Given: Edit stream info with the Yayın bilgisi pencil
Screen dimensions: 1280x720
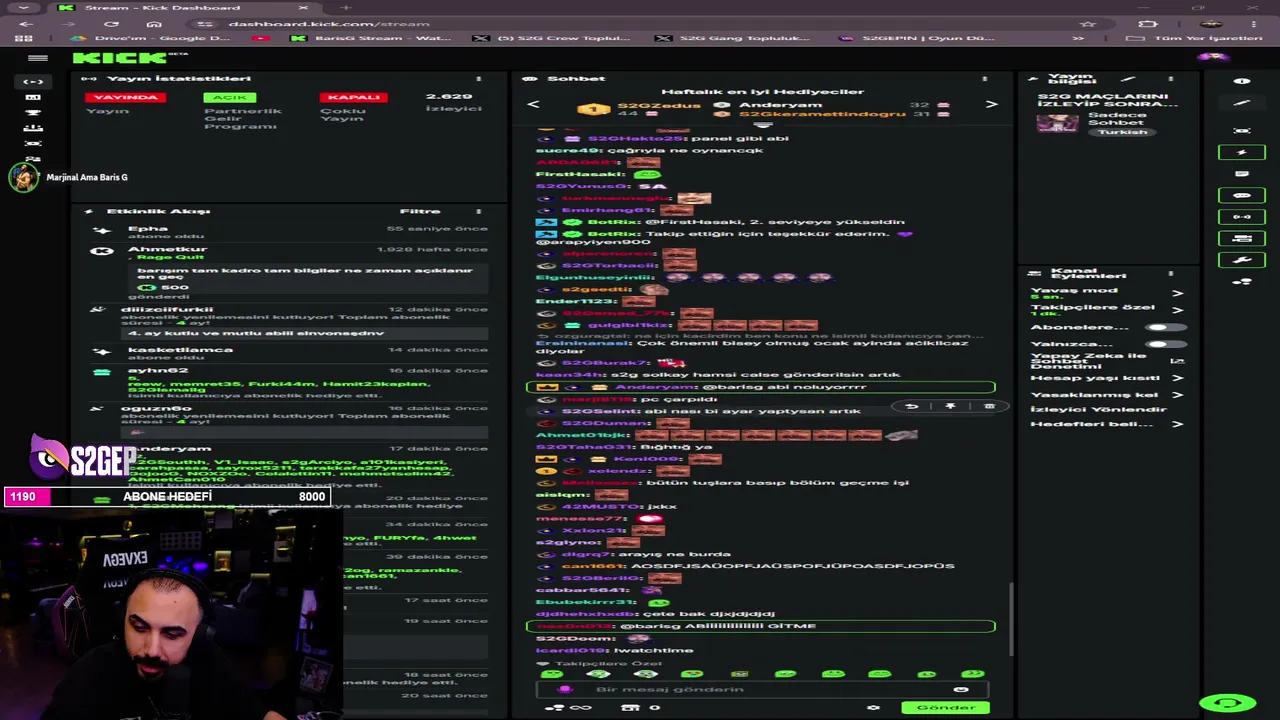Looking at the screenshot, I should pyautogui.click(x=1128, y=79).
